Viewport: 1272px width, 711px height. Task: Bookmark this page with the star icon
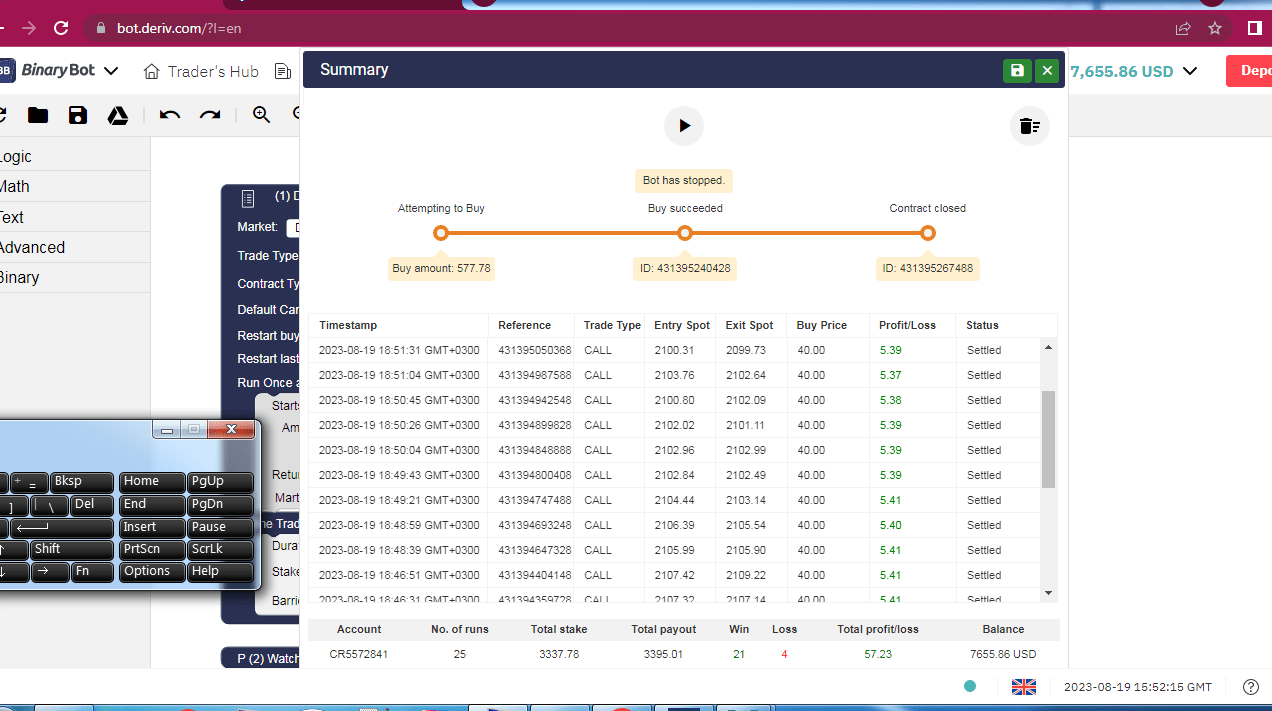click(1215, 28)
